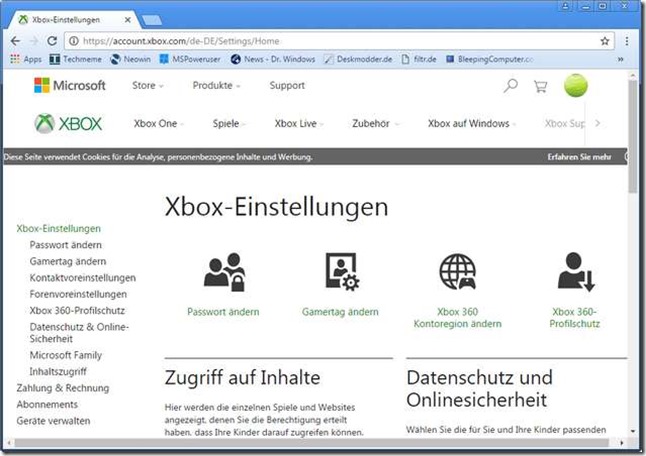The height and width of the screenshot is (456, 646).
Task: Click the Microsoft logo
Action: point(70,85)
